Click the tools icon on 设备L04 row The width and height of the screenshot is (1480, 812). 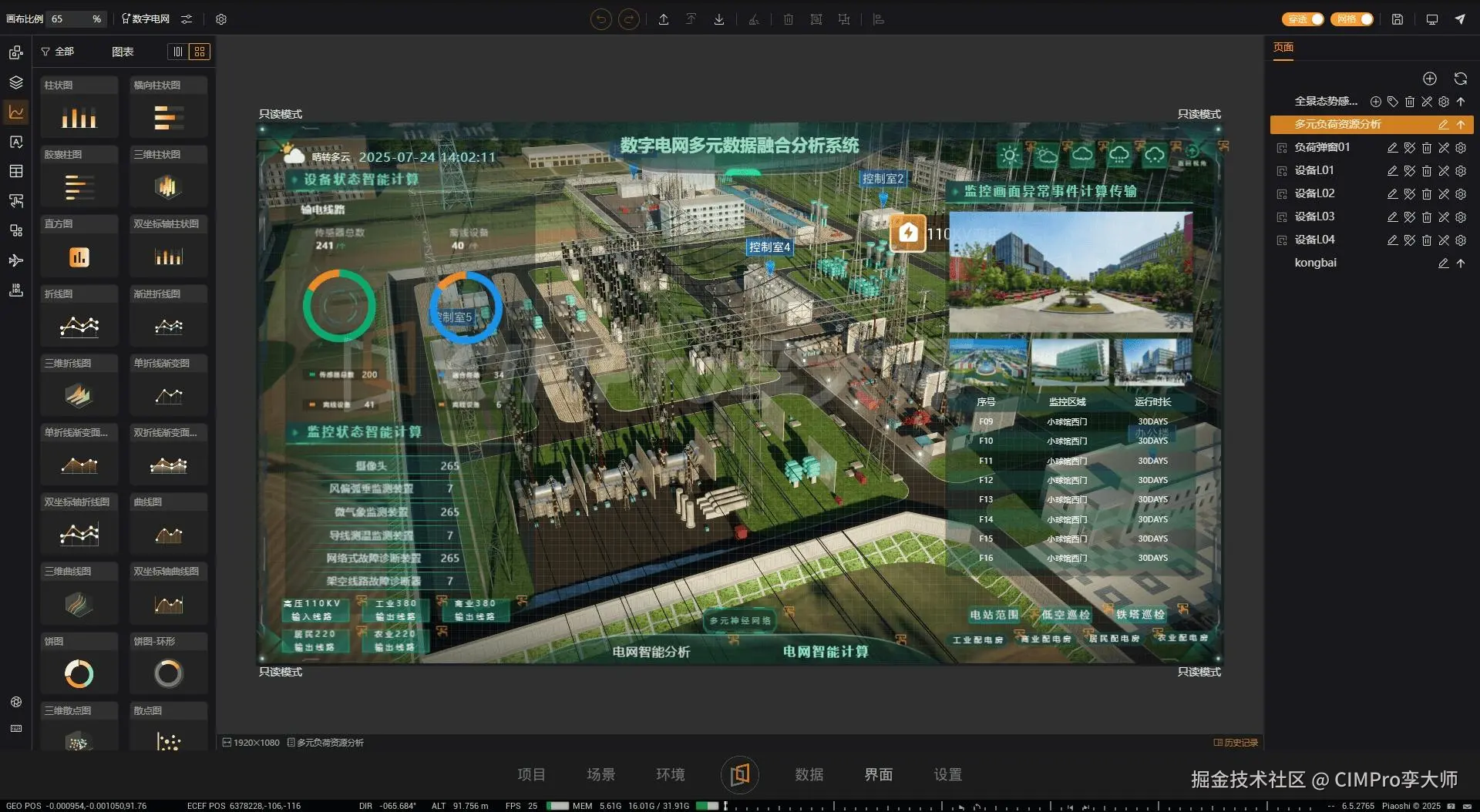click(1443, 240)
